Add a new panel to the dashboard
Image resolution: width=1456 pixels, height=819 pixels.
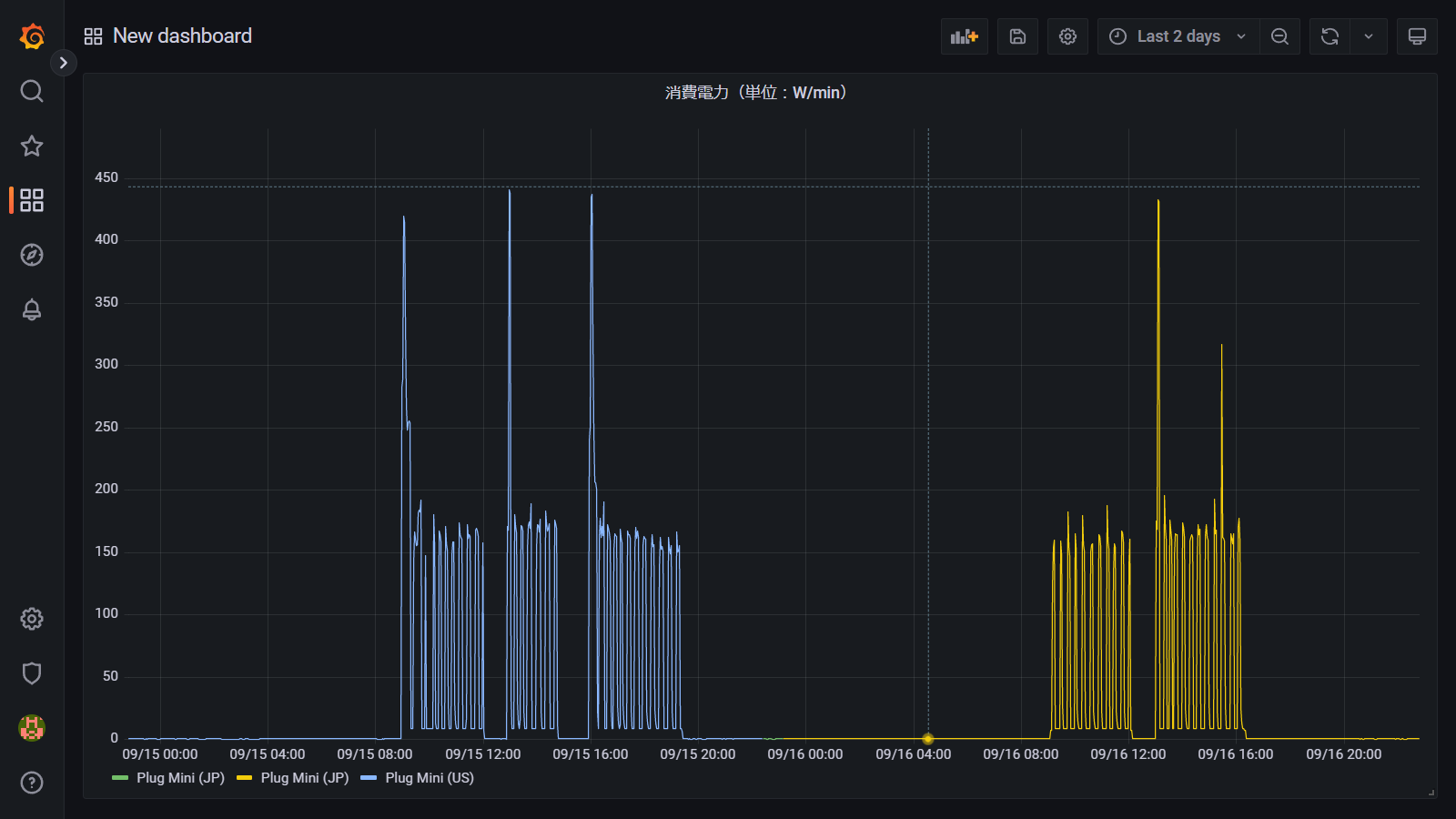(x=964, y=36)
